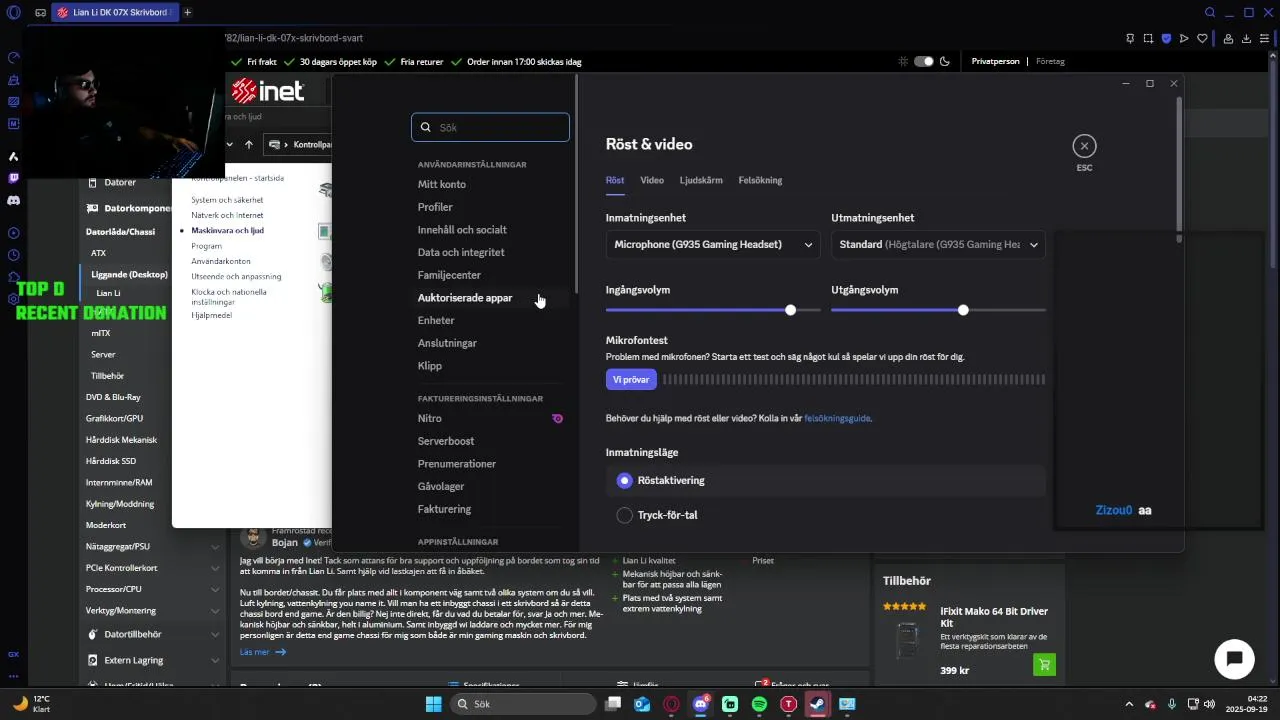Viewport: 1280px width, 720px height.
Task: Toggle Inet dark mode switch
Action: [924, 61]
